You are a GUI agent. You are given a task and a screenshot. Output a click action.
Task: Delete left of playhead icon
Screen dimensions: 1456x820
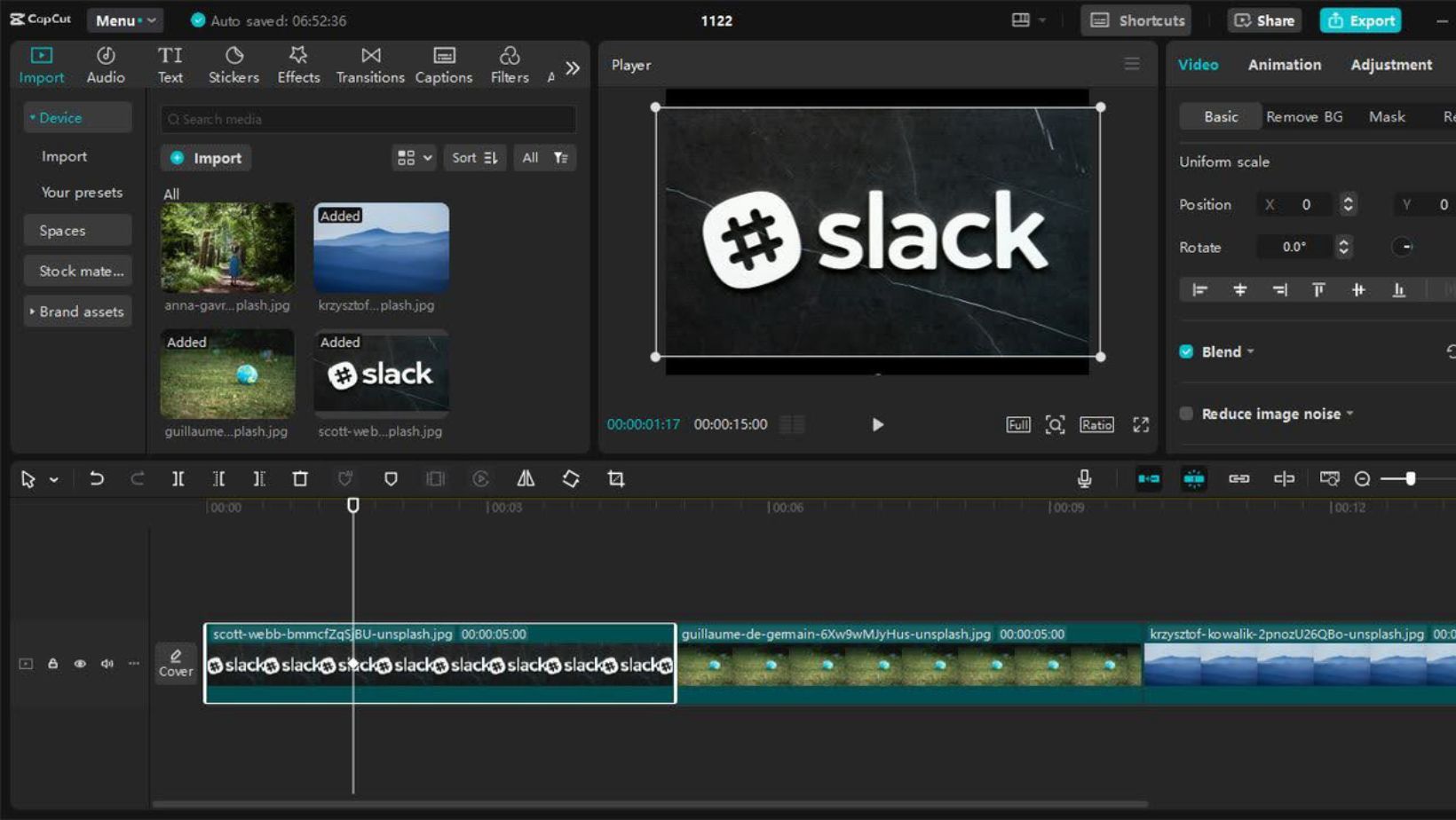click(x=218, y=479)
